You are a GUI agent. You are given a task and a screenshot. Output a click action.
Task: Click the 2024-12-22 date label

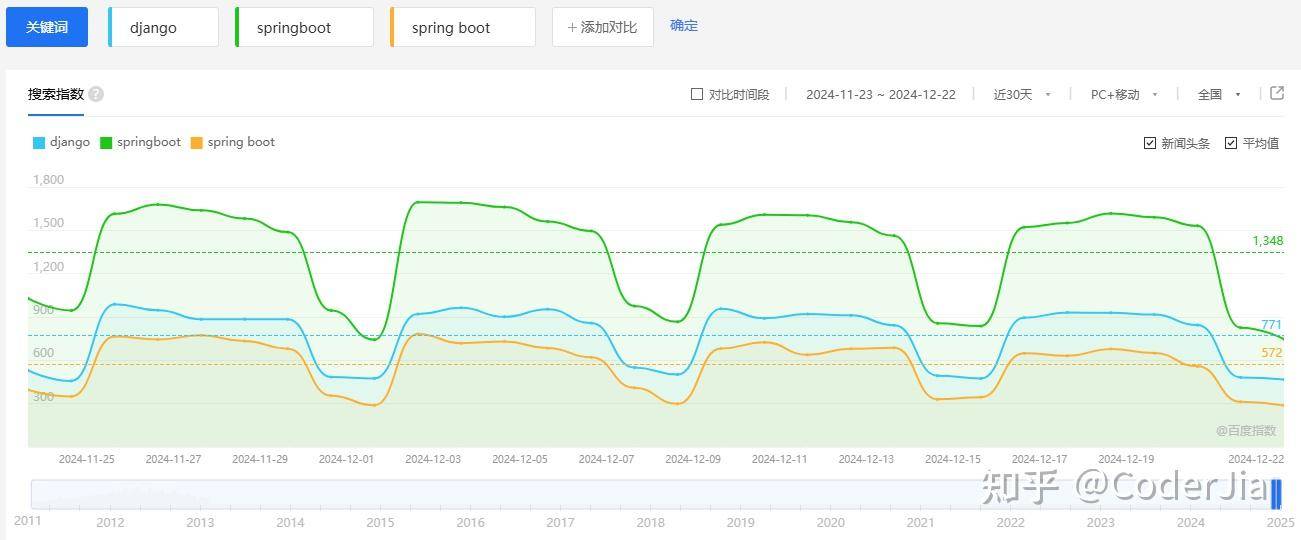[1255, 459]
